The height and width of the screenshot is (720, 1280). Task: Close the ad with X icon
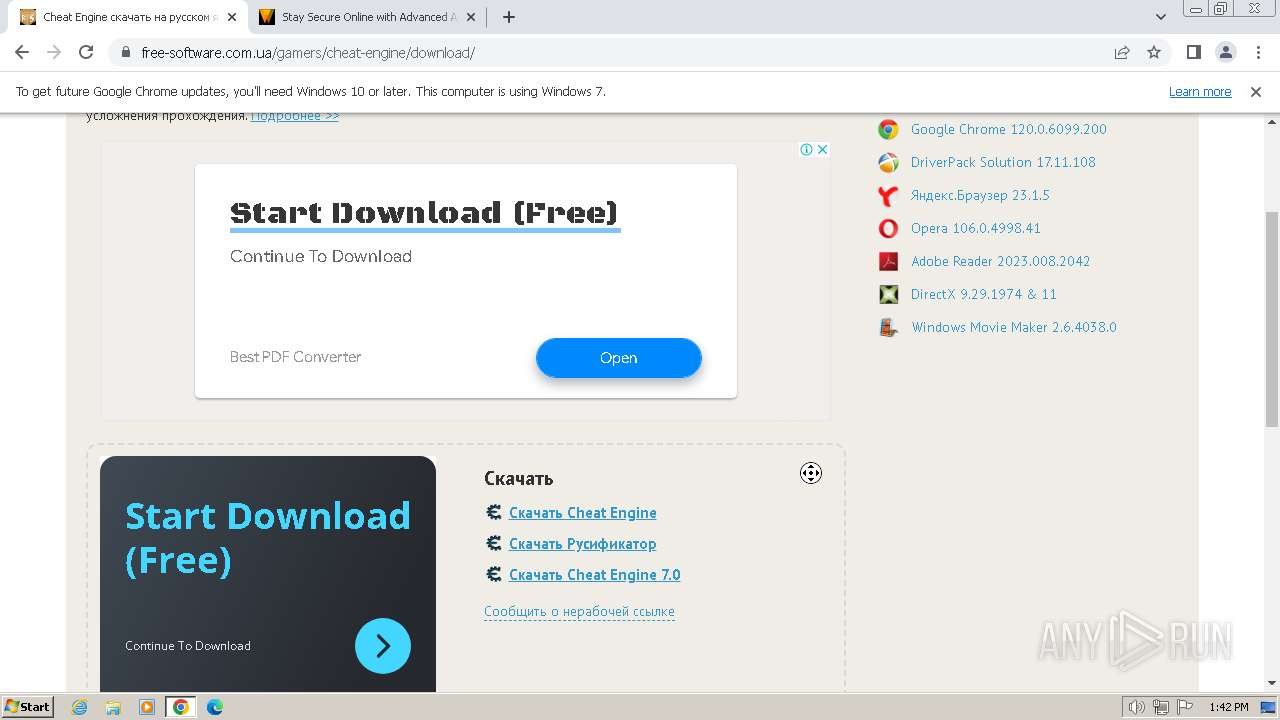click(x=822, y=149)
